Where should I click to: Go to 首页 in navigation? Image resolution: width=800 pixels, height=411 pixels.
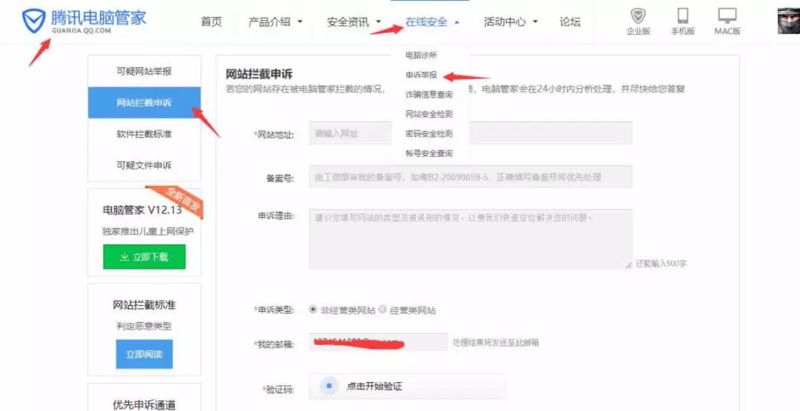(x=211, y=22)
